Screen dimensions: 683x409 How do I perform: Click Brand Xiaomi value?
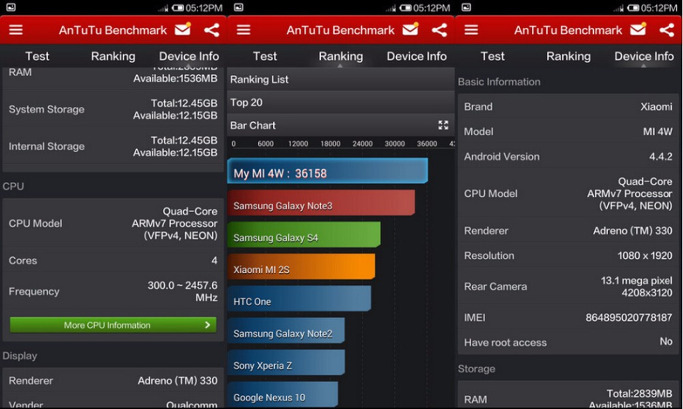(x=656, y=107)
